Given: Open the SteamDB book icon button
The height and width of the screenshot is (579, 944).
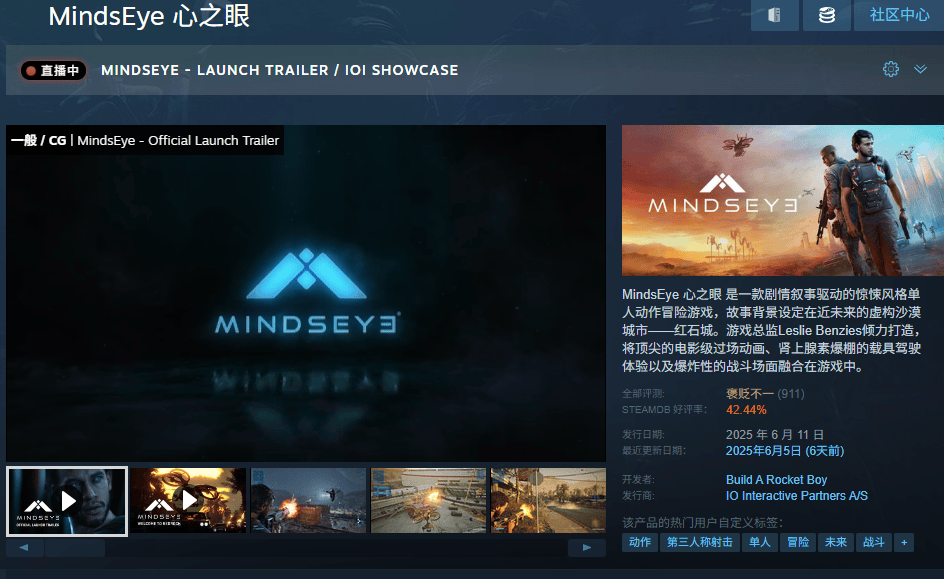Looking at the screenshot, I should tap(774, 15).
